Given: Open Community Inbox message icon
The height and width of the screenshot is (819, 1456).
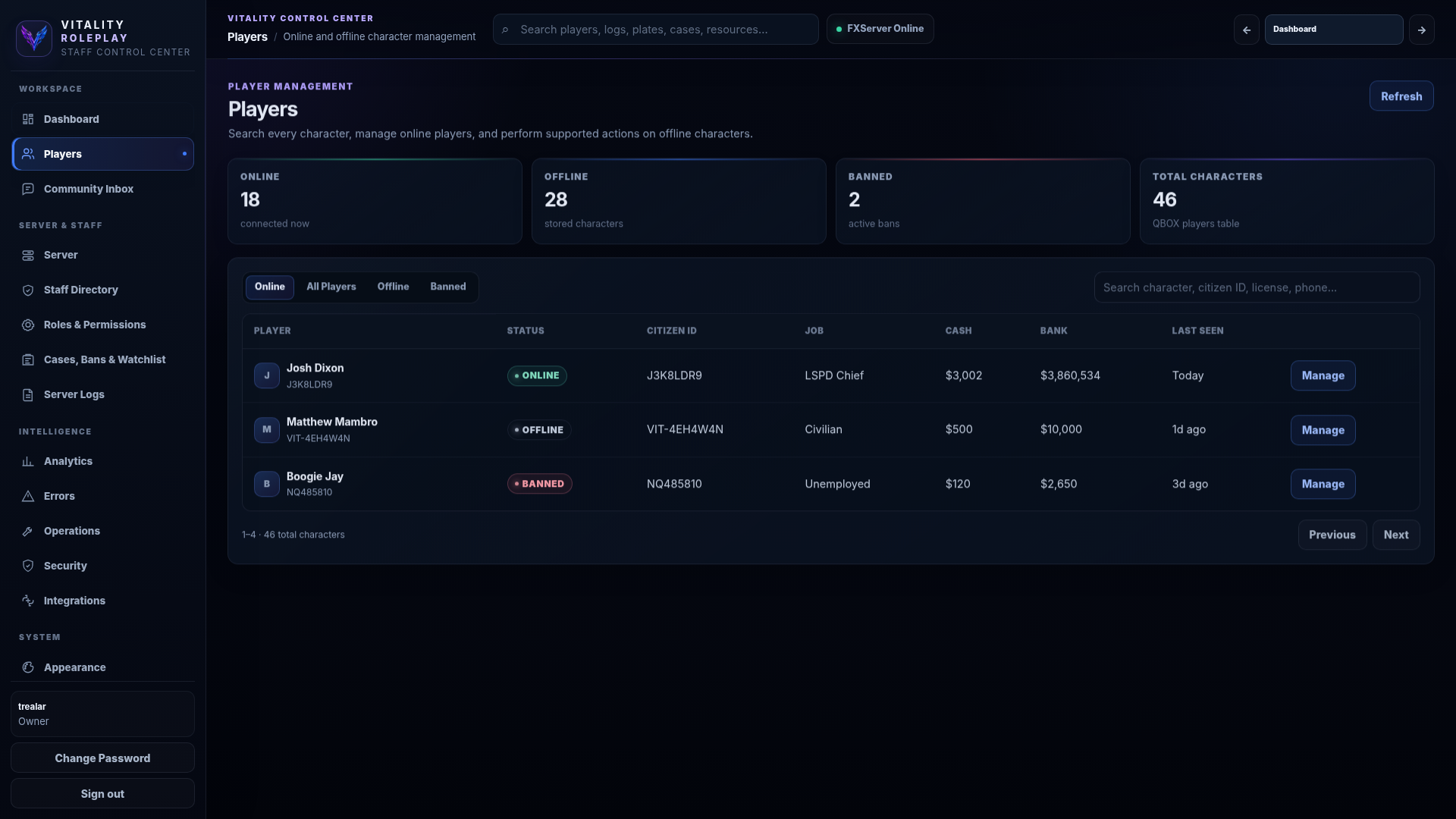Looking at the screenshot, I should (28, 189).
